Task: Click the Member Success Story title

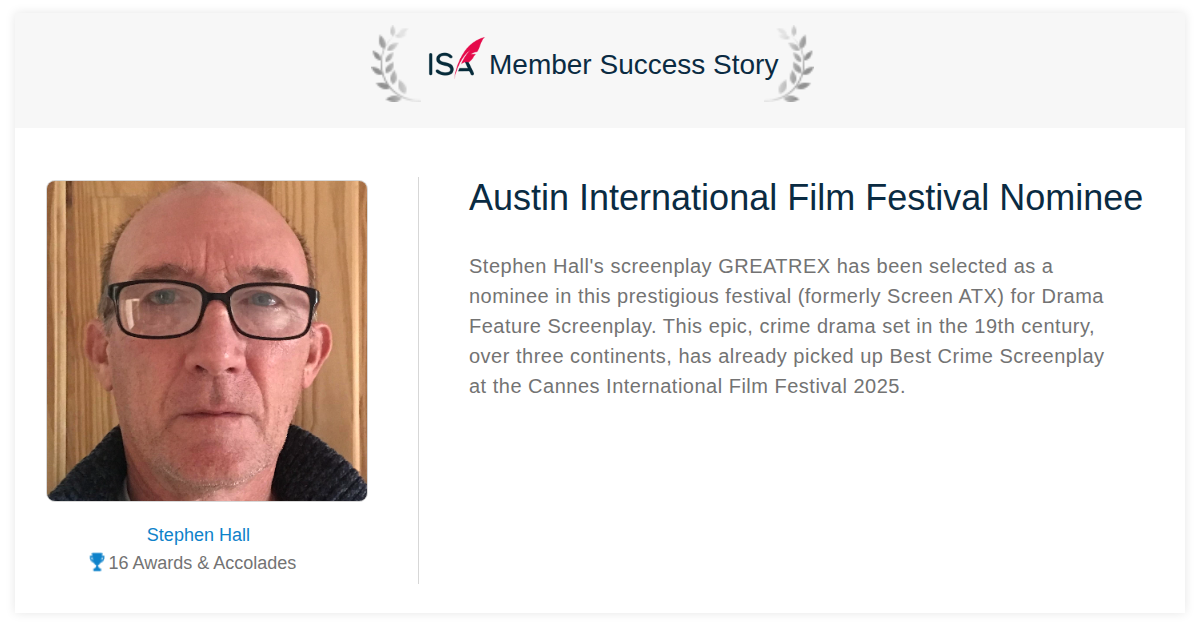Action: (633, 65)
